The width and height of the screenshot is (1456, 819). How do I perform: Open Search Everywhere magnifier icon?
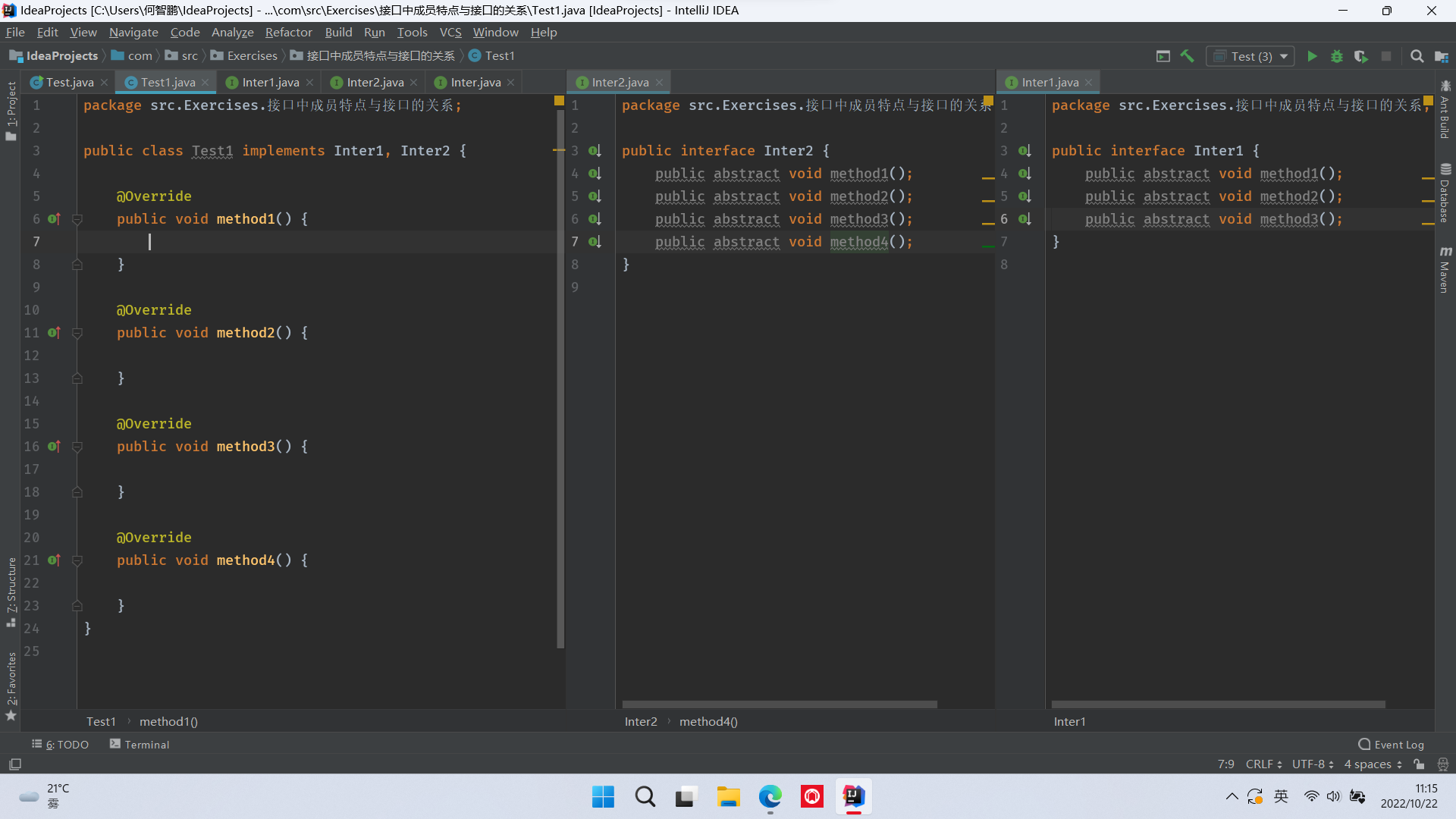1417,56
